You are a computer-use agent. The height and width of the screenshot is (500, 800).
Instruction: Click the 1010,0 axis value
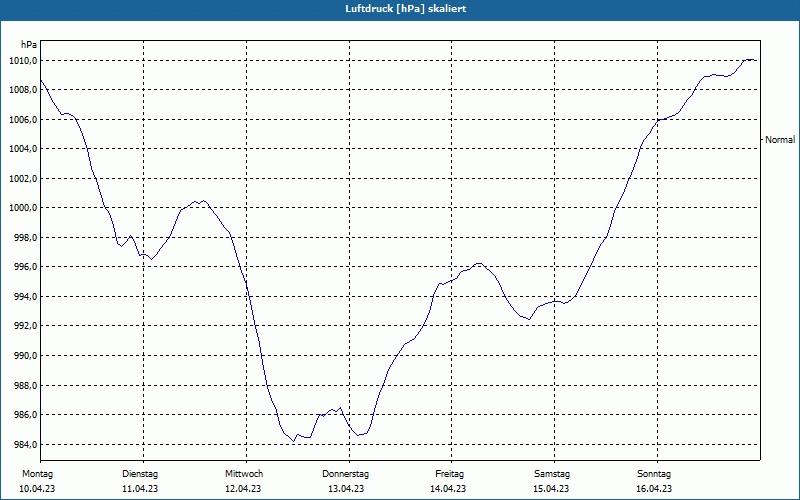(x=23, y=61)
